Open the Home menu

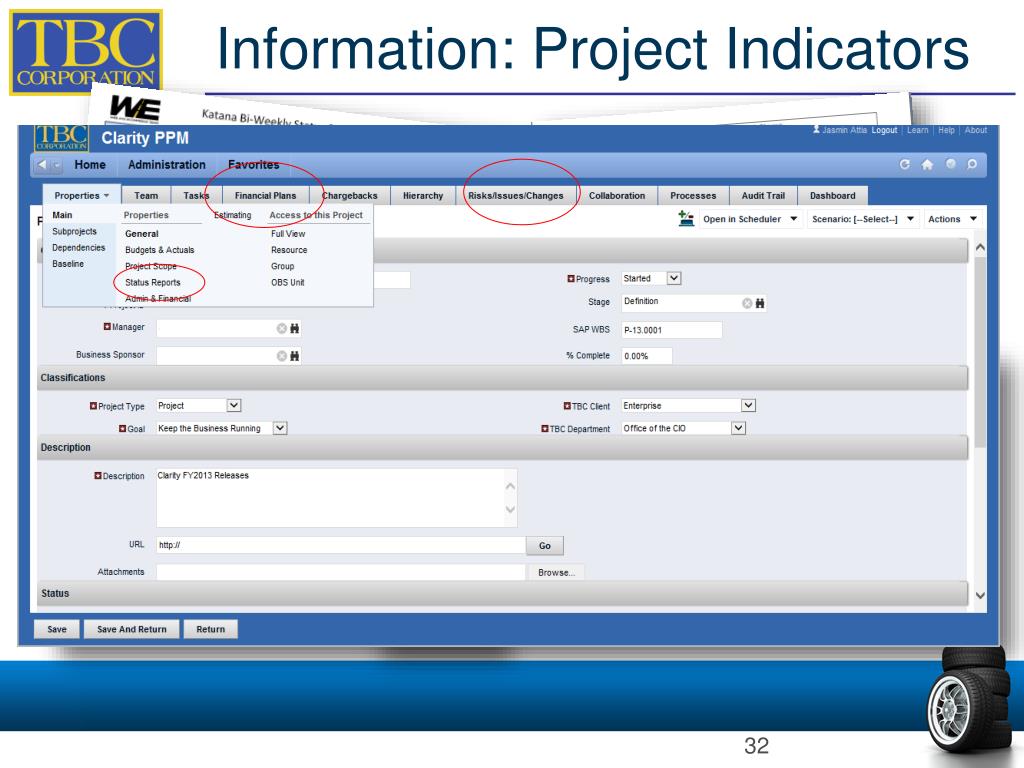coord(90,165)
